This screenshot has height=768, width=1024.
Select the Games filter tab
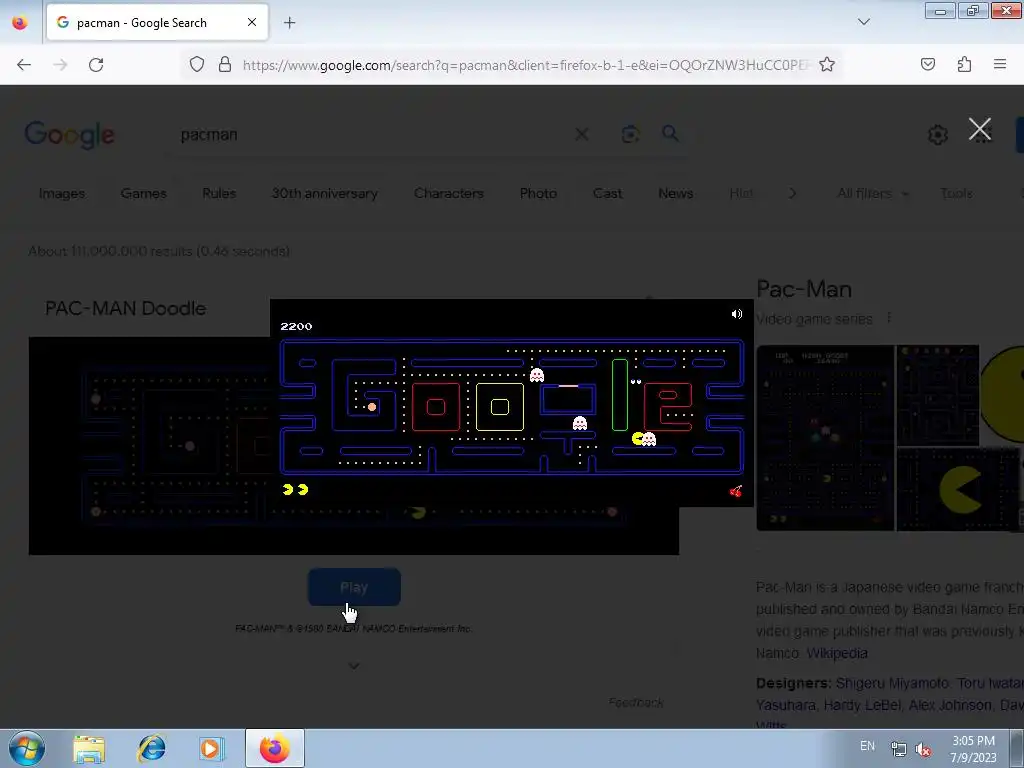coord(144,193)
